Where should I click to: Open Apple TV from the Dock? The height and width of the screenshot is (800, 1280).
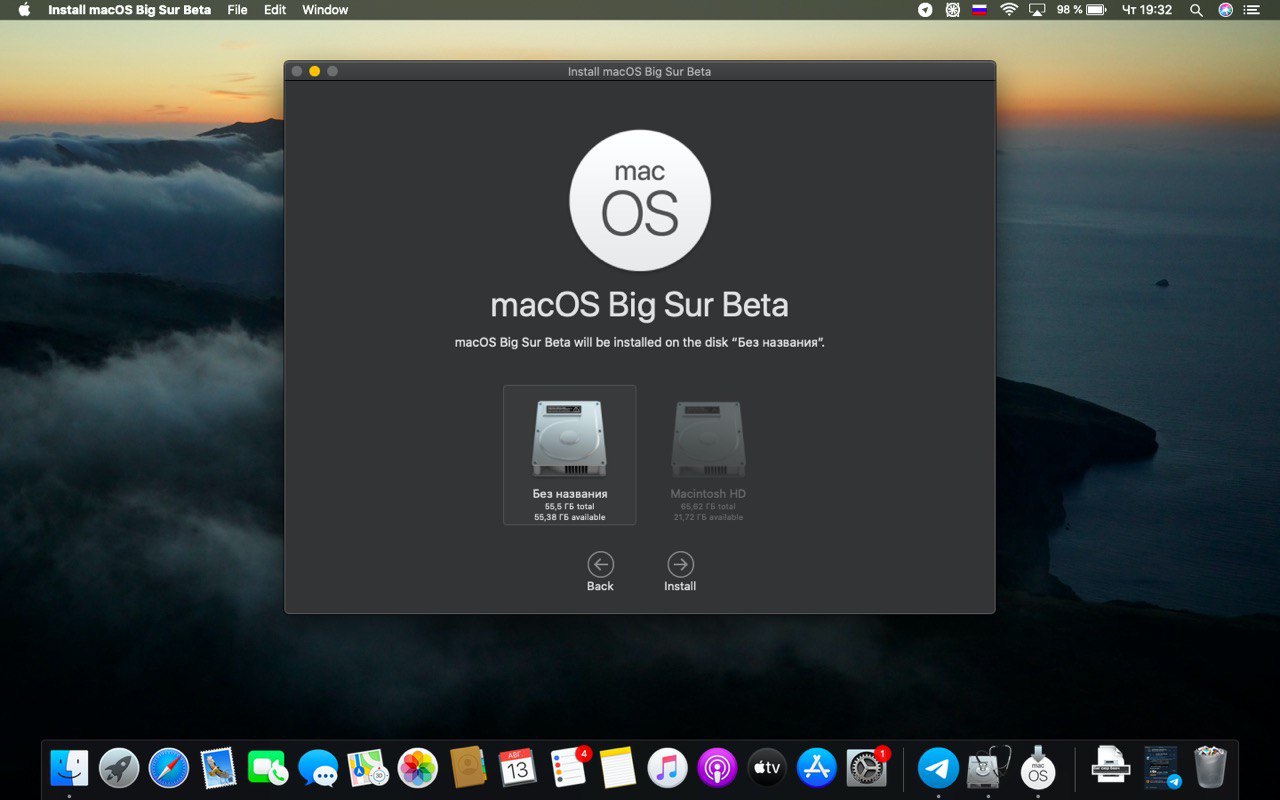click(767, 768)
